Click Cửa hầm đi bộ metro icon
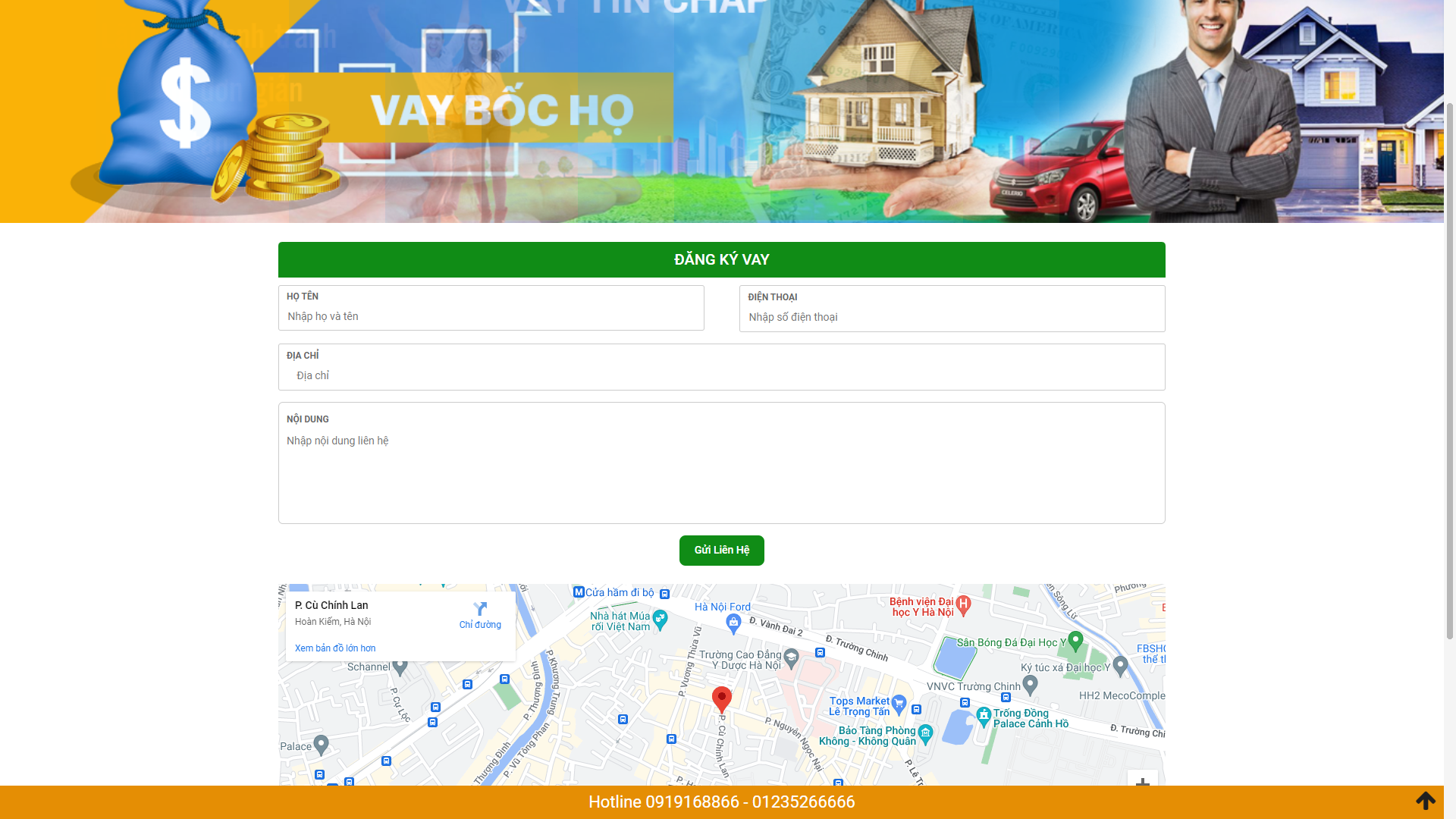The height and width of the screenshot is (819, 1456). click(x=579, y=591)
